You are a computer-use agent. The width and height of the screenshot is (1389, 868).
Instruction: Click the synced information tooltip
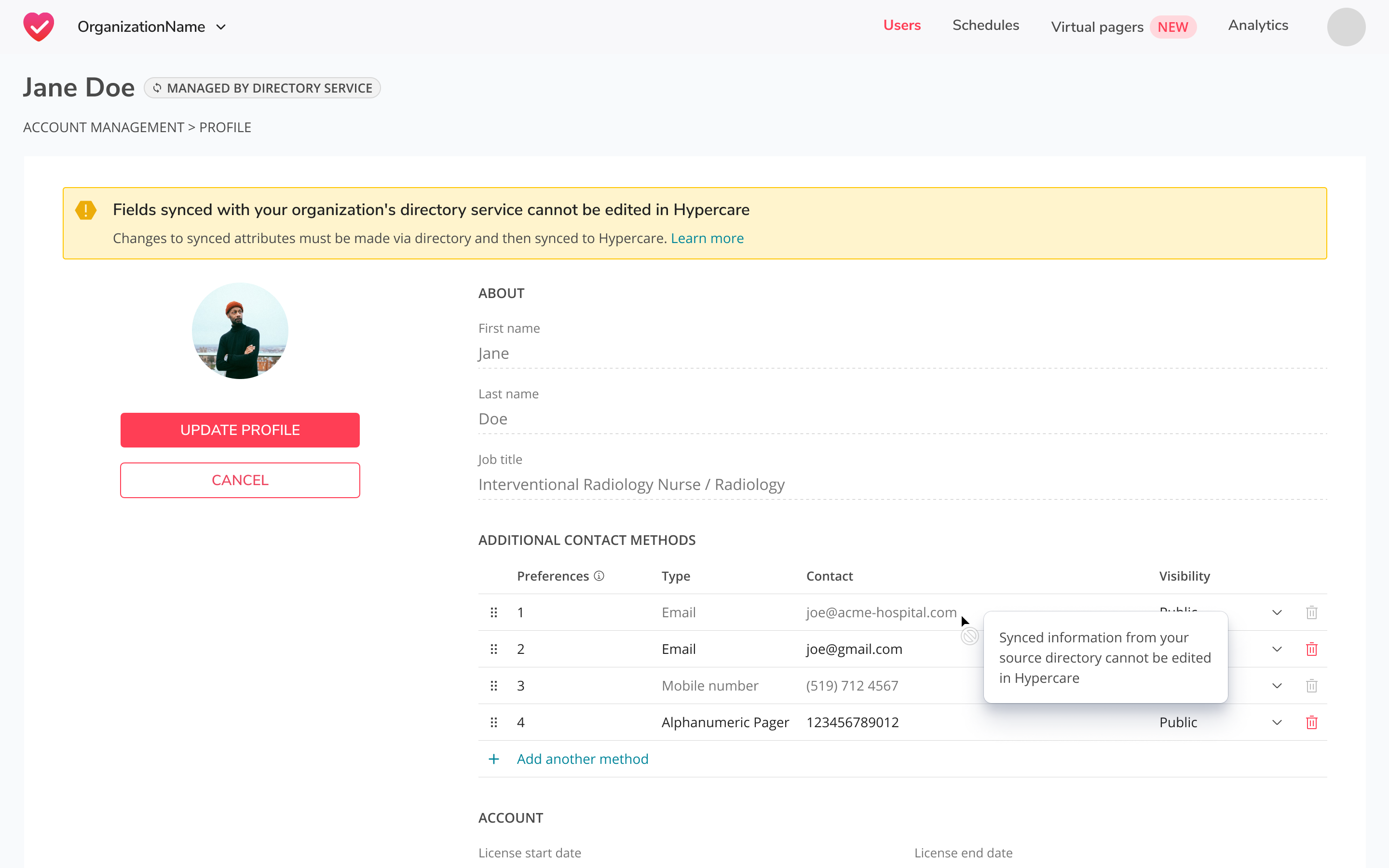point(1105,657)
